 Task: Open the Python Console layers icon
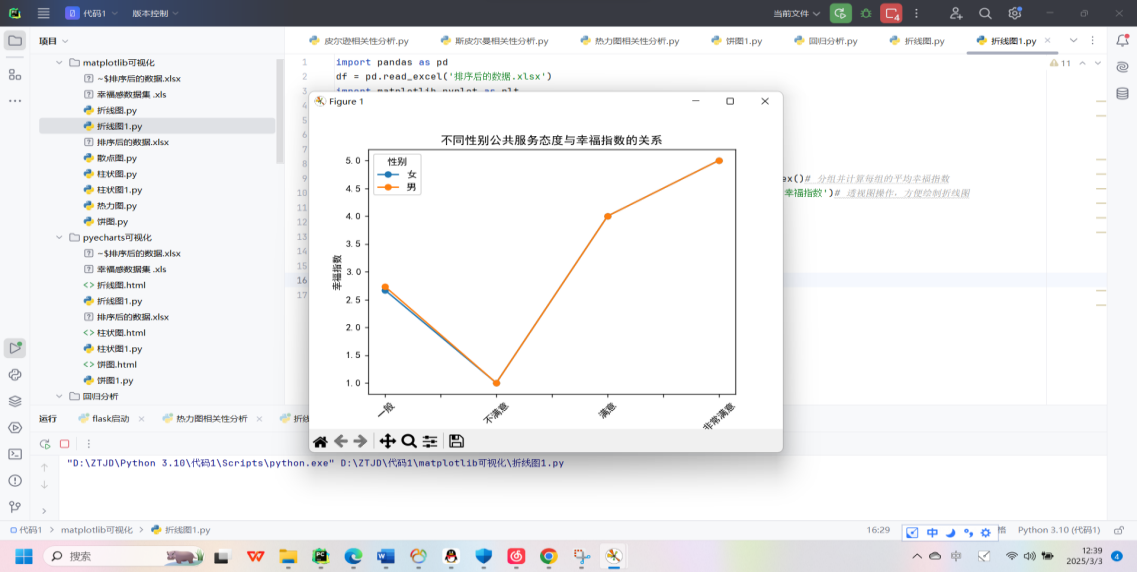[x=15, y=401]
